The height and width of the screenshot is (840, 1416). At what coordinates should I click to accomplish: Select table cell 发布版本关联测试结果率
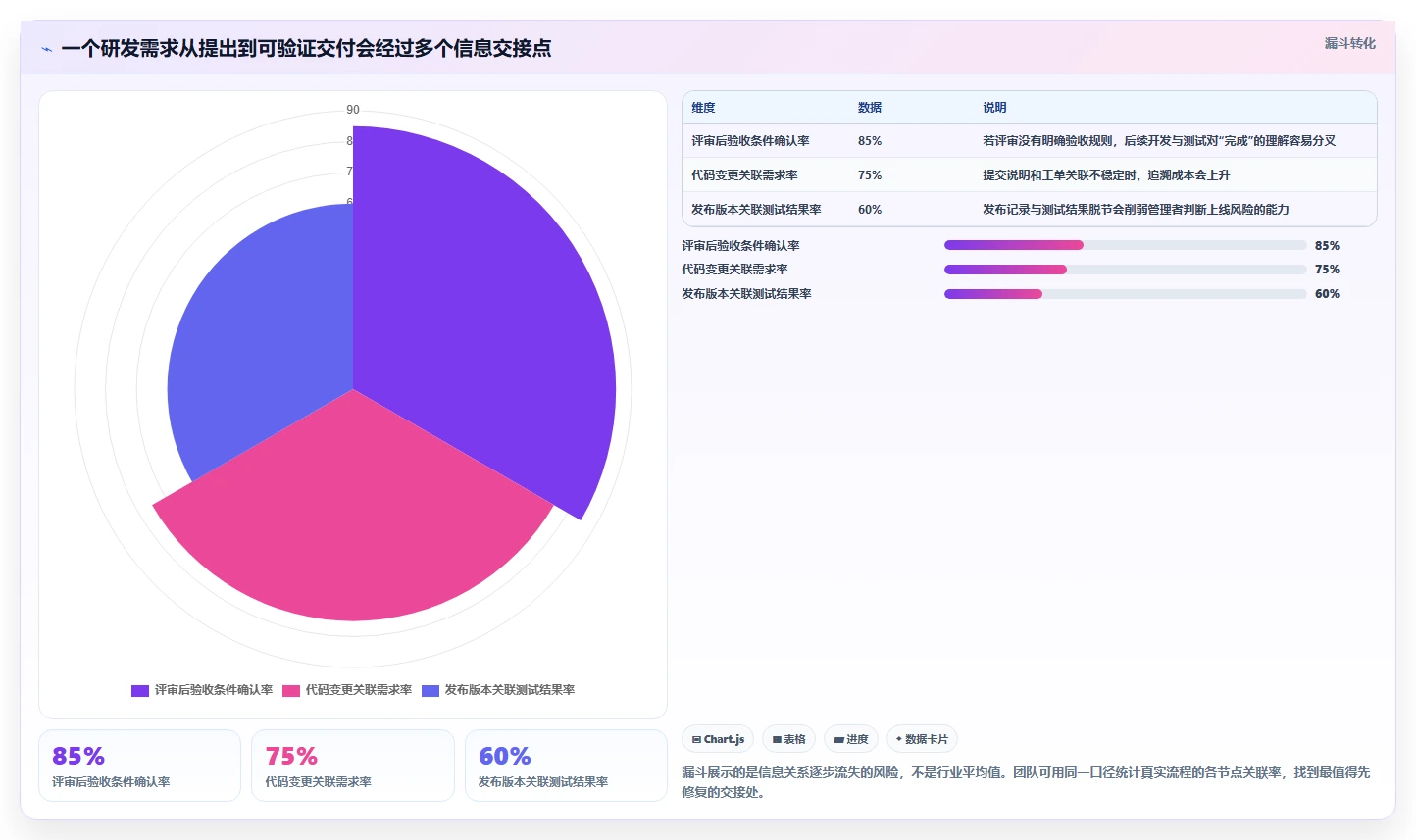tap(756, 210)
